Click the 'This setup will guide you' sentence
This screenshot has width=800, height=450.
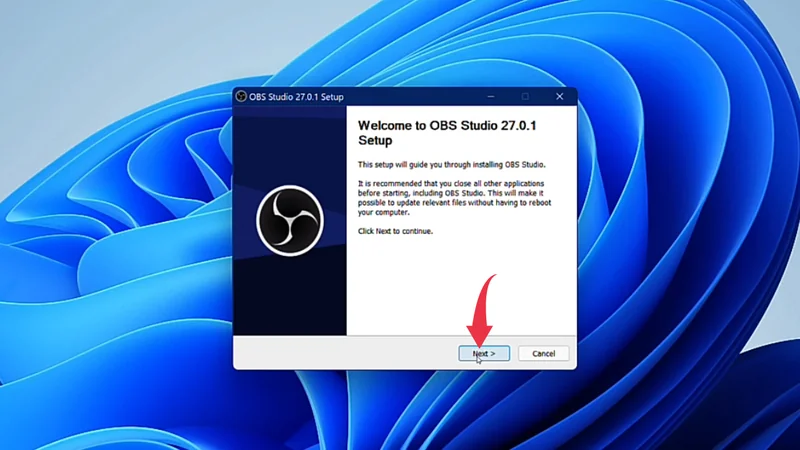pyautogui.click(x=452, y=164)
